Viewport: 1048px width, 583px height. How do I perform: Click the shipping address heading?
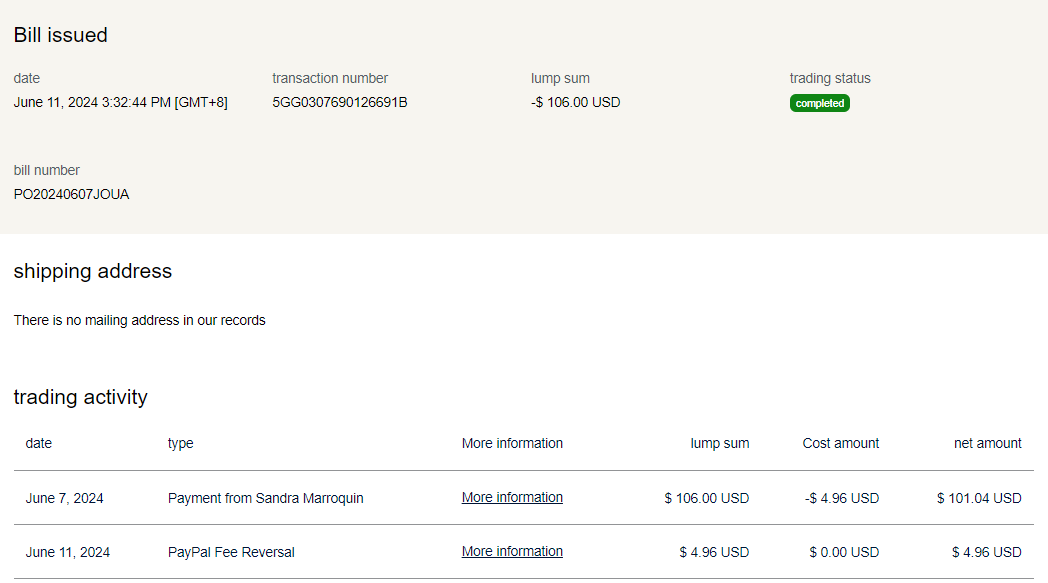(92, 271)
